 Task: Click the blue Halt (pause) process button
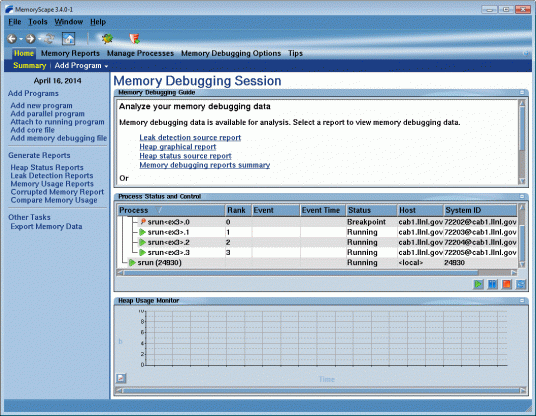pos(492,284)
